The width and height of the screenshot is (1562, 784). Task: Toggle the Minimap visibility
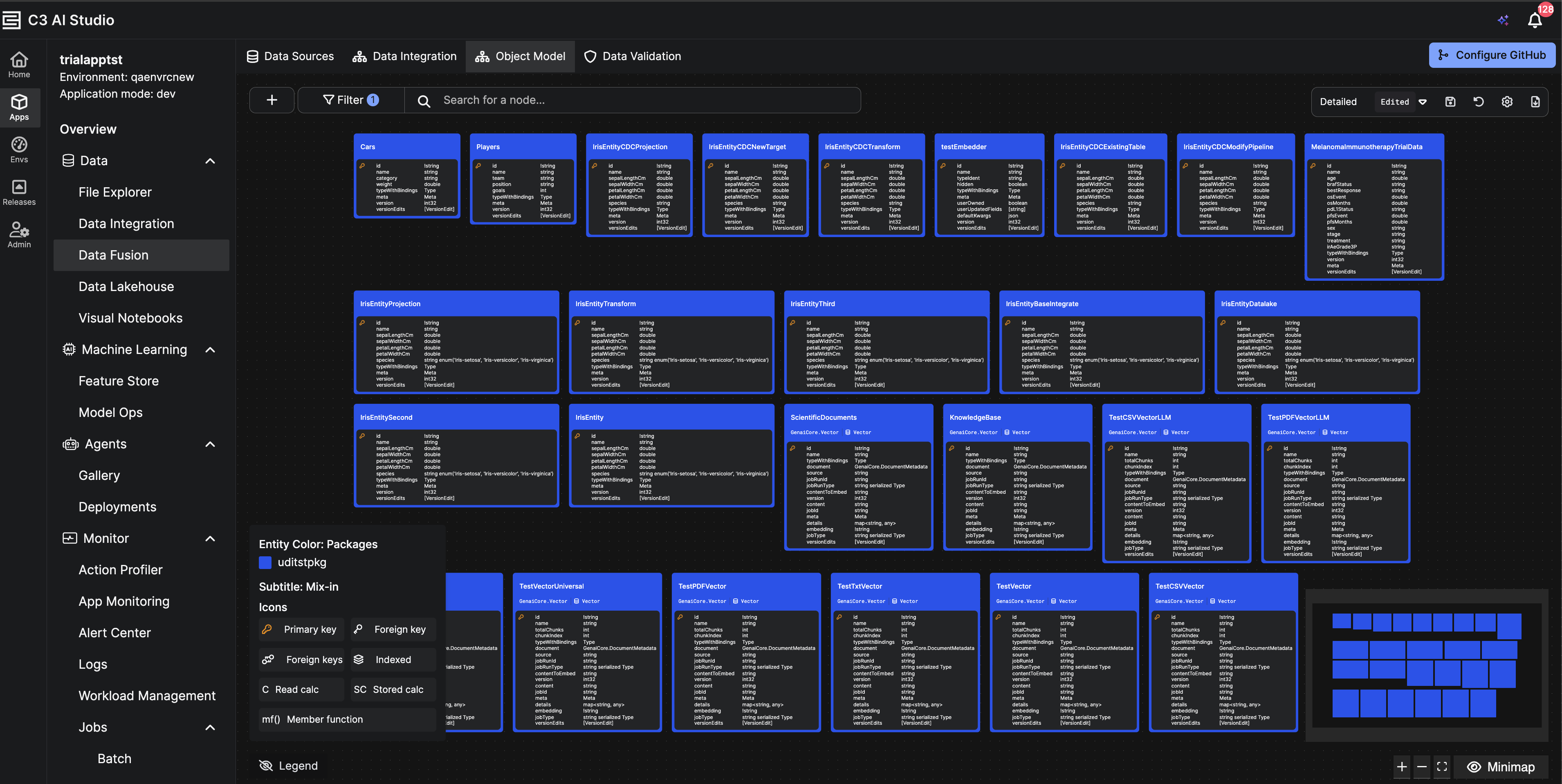coord(1501,766)
